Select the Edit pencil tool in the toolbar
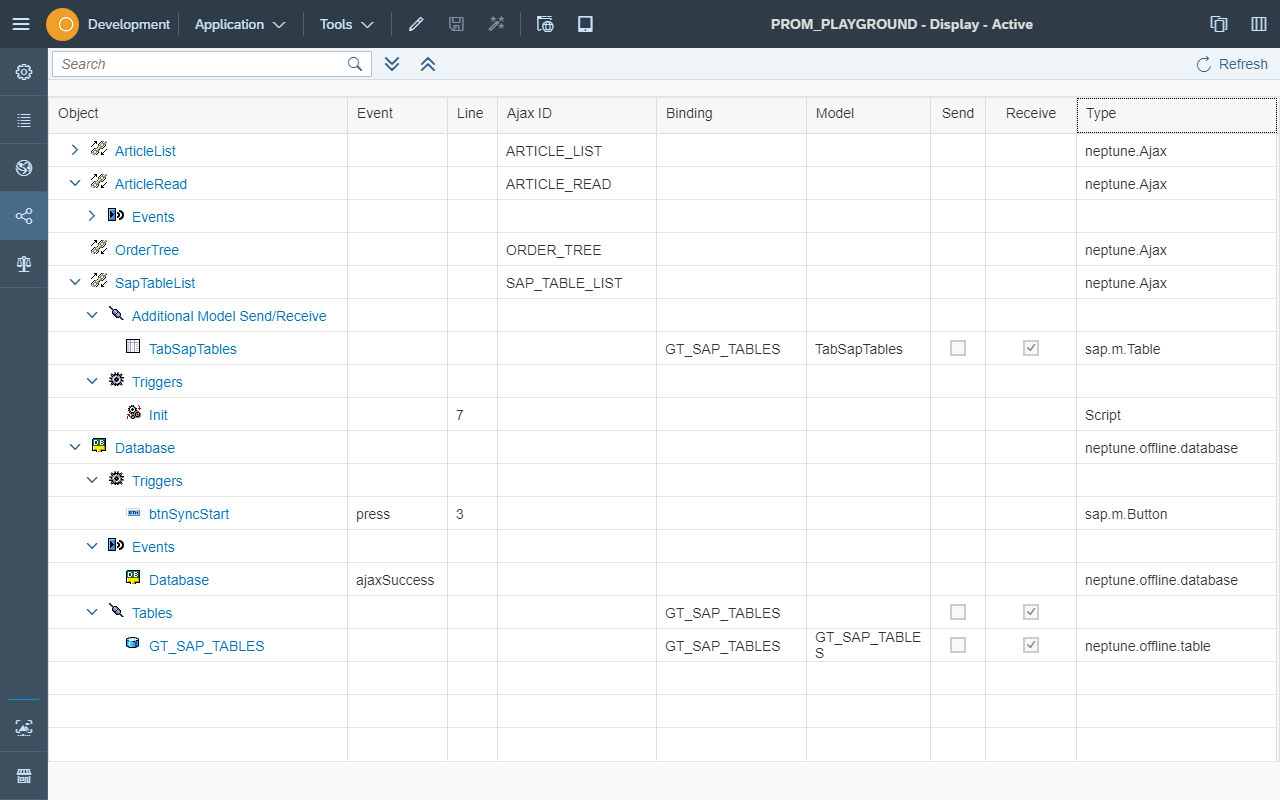The image size is (1280, 800). [416, 24]
